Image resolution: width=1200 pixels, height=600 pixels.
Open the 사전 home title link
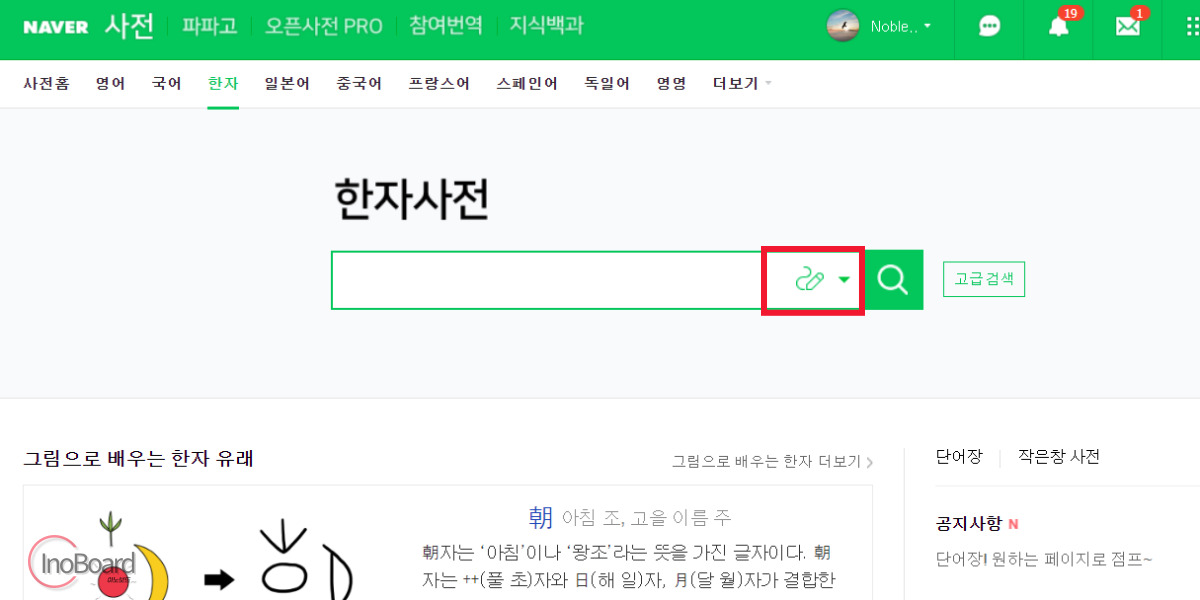coord(130,26)
